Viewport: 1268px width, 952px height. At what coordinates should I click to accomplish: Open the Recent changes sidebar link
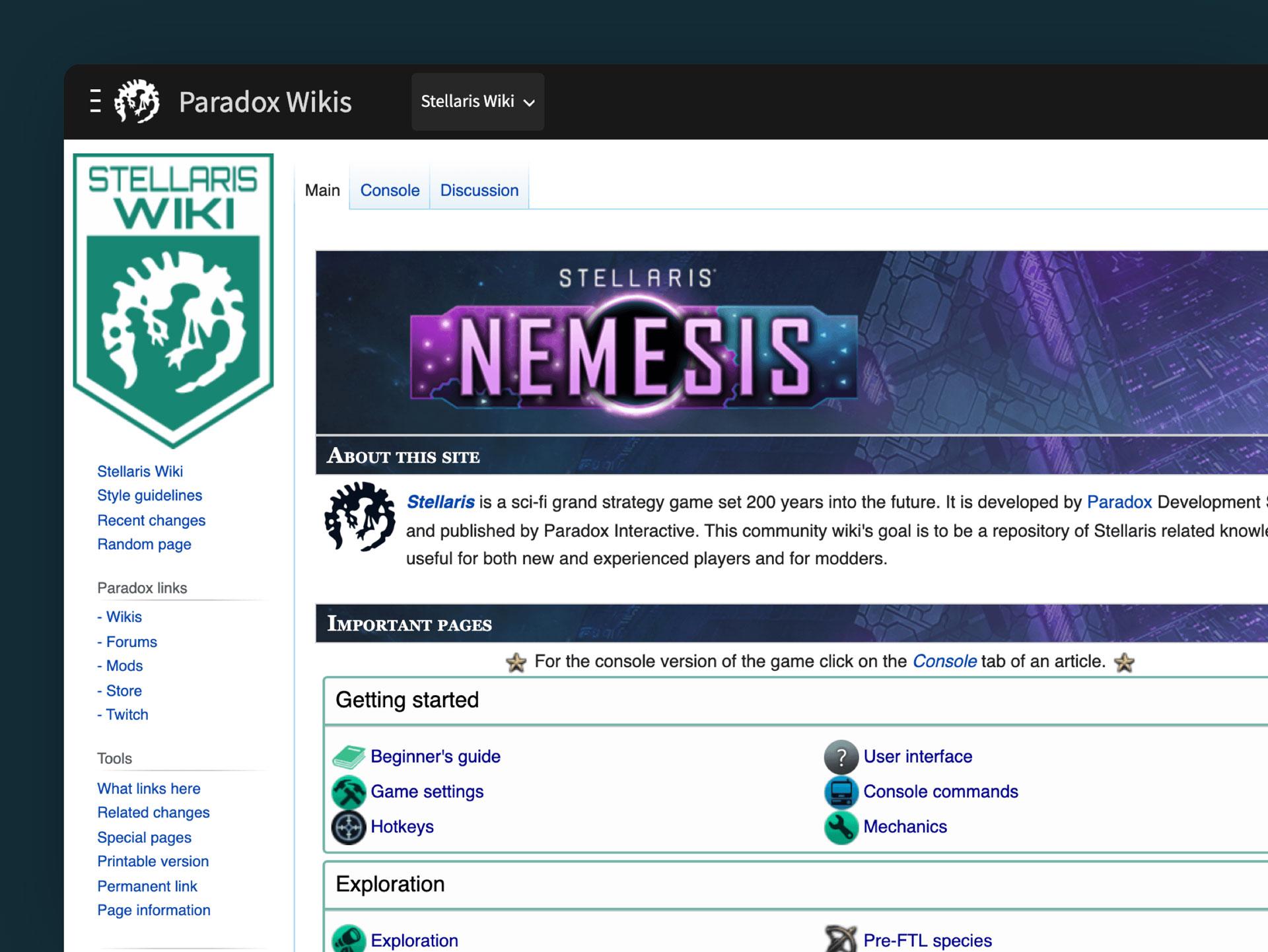click(x=151, y=520)
